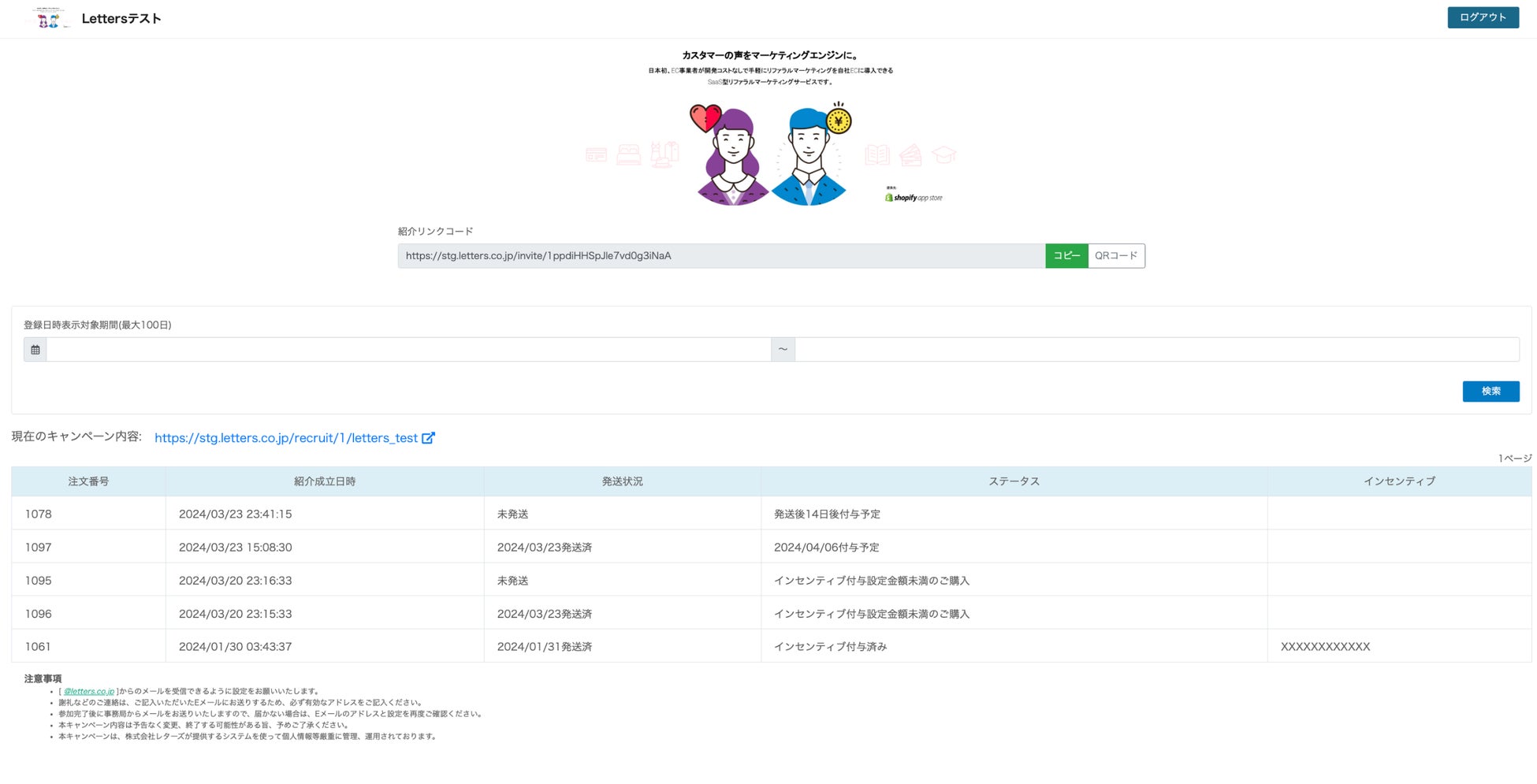
Task: Click the Letters logo icon in header
Action: (49, 18)
